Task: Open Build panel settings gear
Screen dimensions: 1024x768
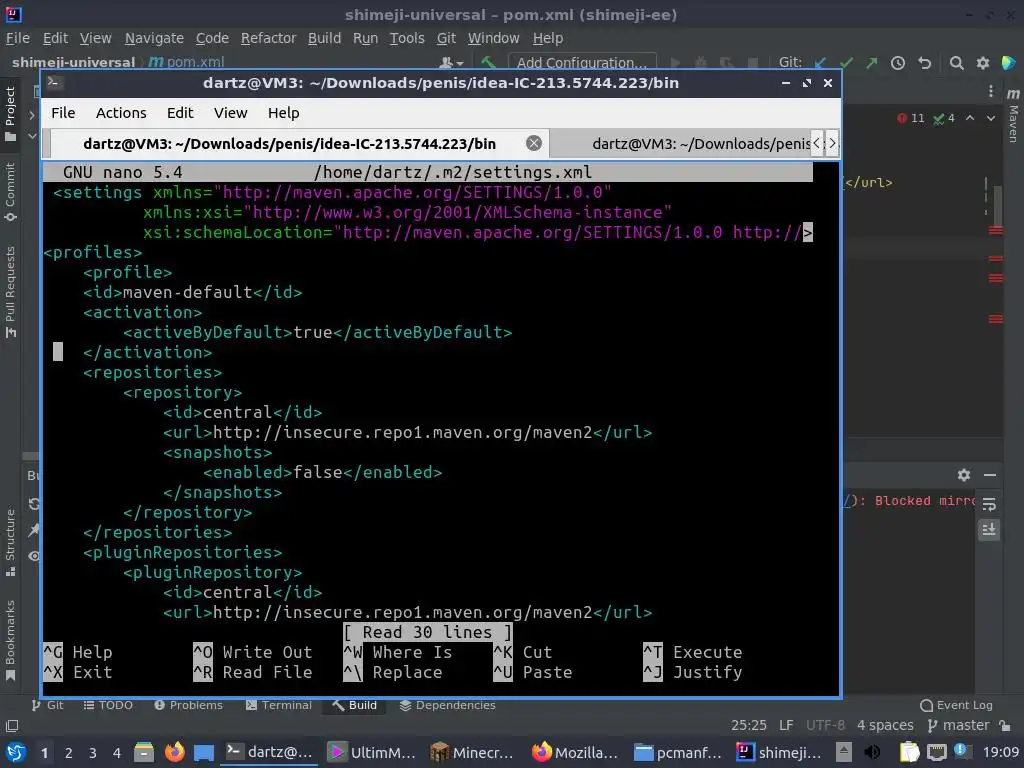Action: [x=964, y=475]
